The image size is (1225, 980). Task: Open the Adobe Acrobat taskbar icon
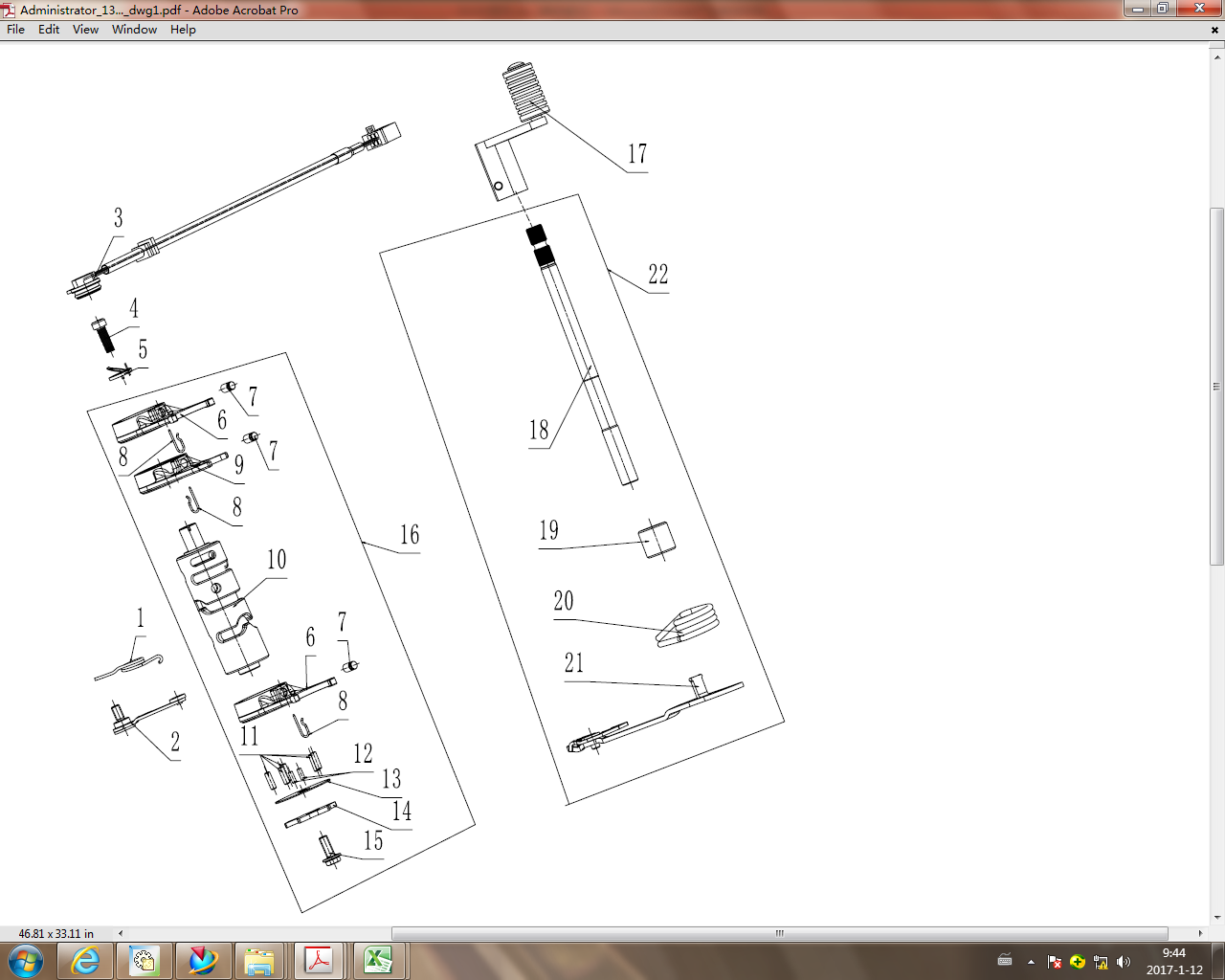point(319,961)
